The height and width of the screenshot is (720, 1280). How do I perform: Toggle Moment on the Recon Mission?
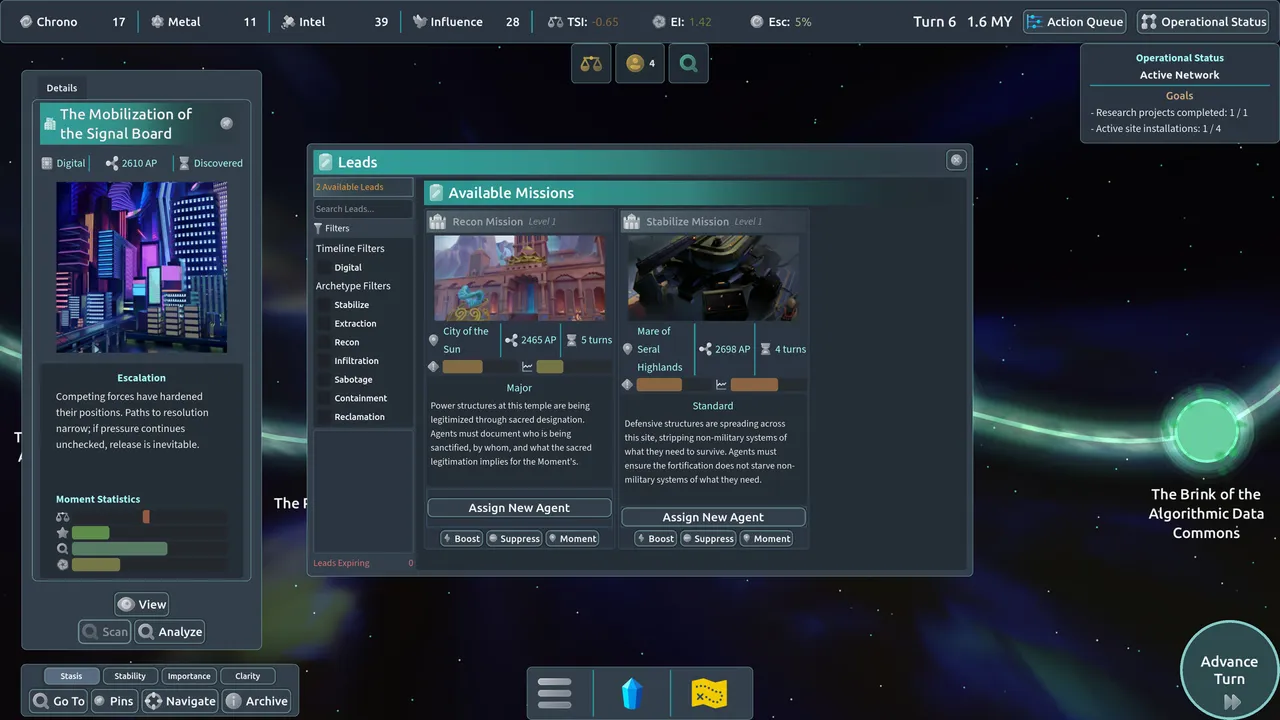point(572,538)
